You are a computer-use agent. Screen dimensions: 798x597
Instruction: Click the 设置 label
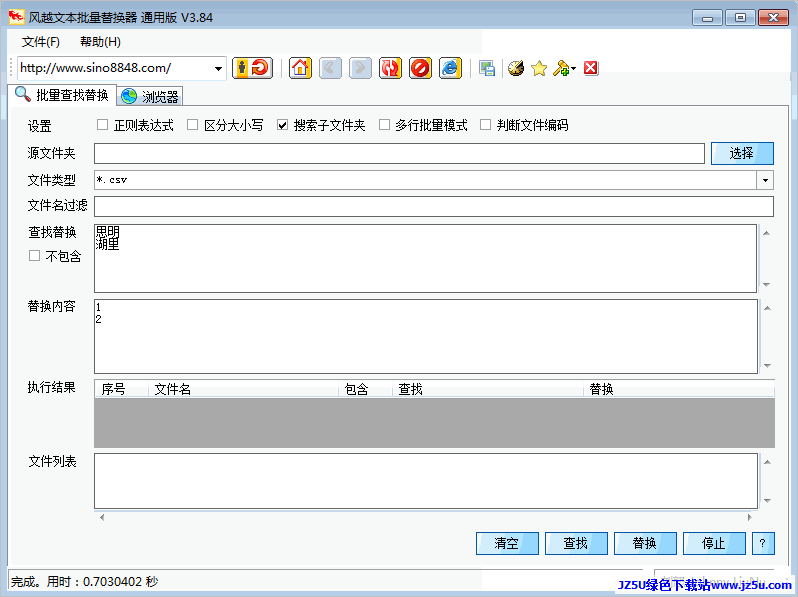(40, 126)
